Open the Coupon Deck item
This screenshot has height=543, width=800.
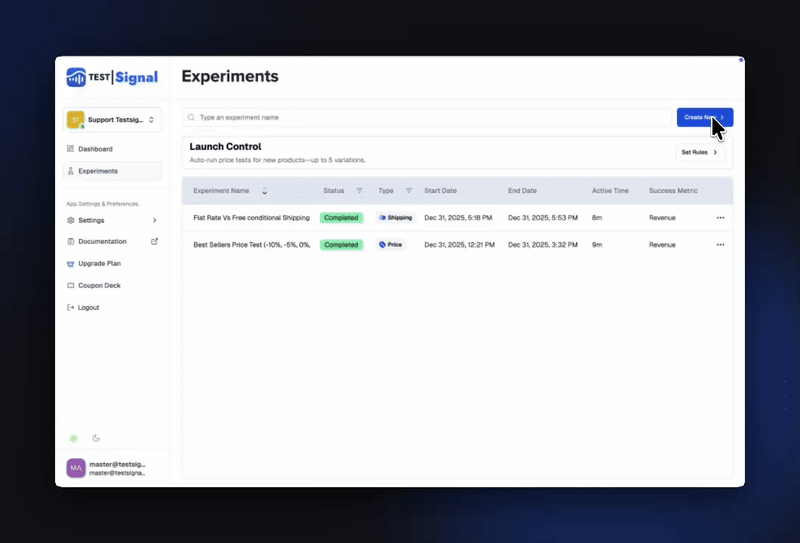point(99,286)
